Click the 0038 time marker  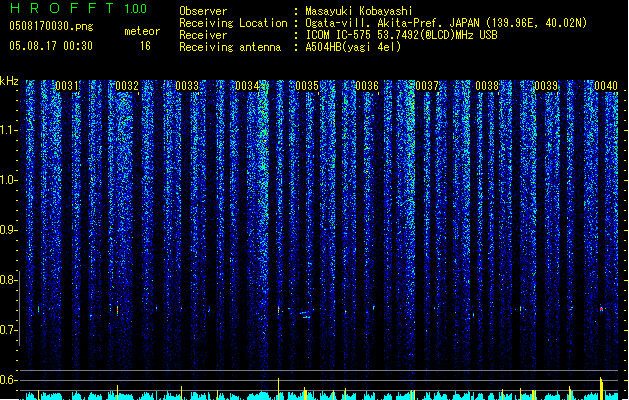point(487,86)
